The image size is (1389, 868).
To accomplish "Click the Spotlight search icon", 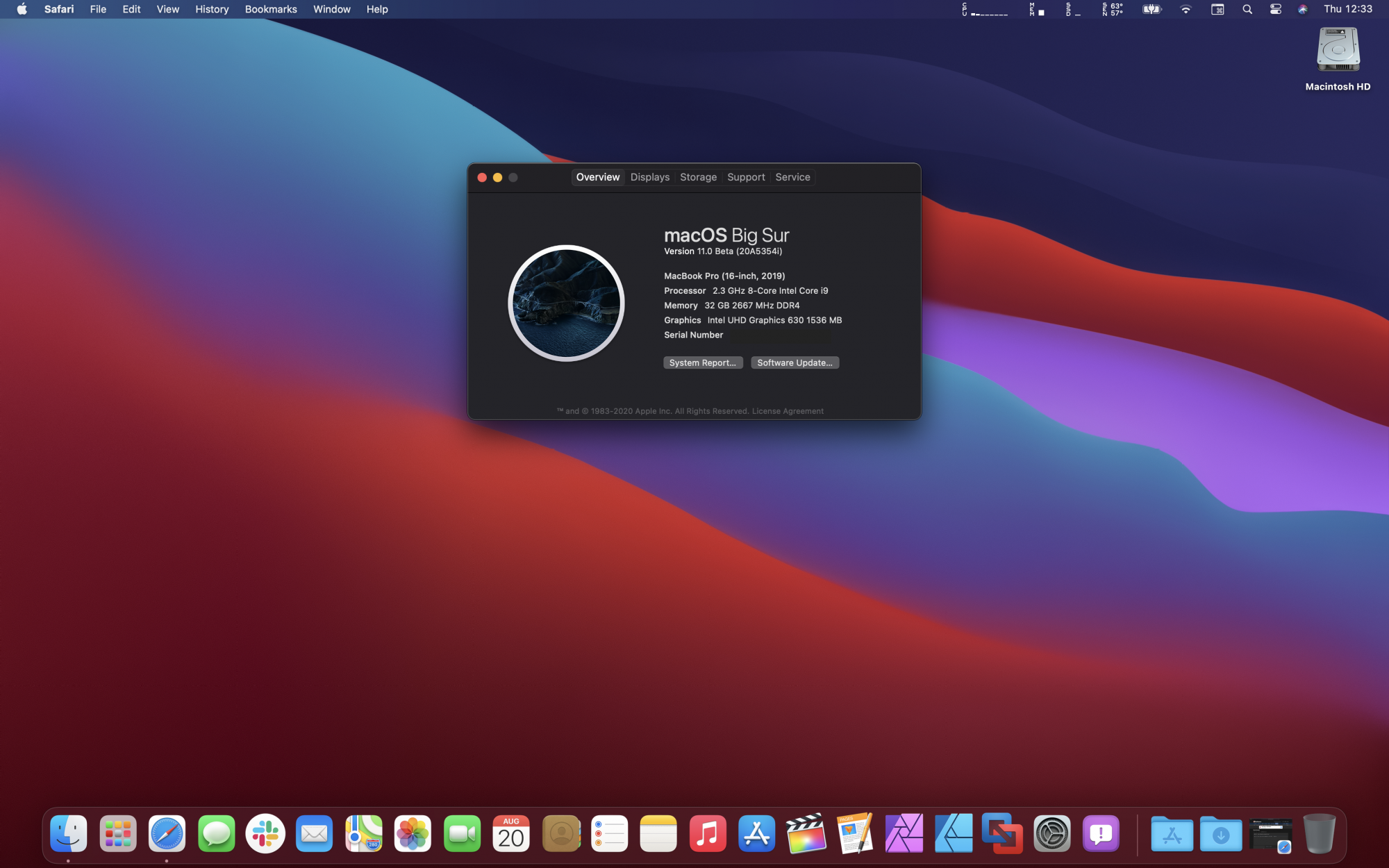I will tap(1247, 9).
